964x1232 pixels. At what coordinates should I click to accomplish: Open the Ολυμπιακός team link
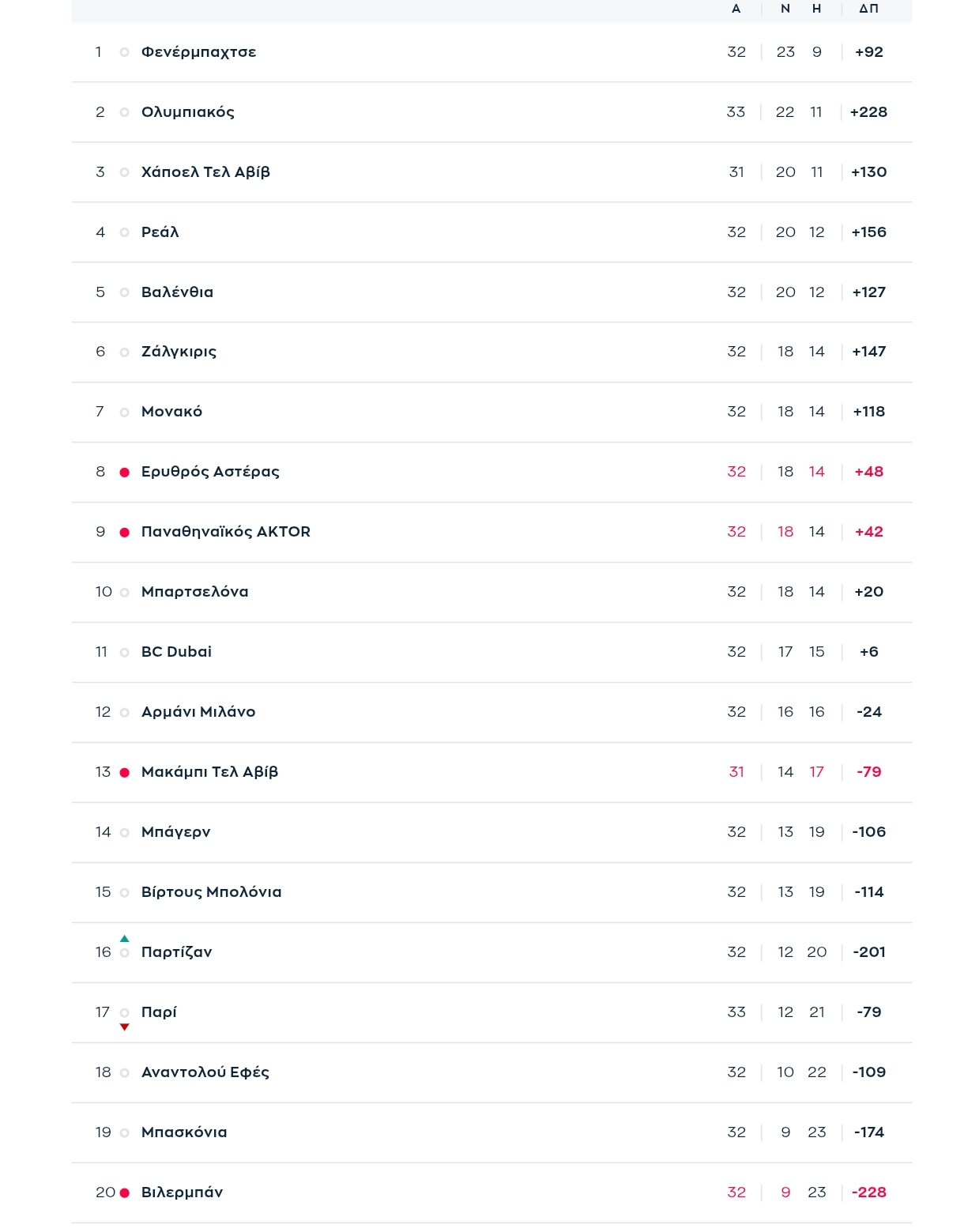click(187, 112)
